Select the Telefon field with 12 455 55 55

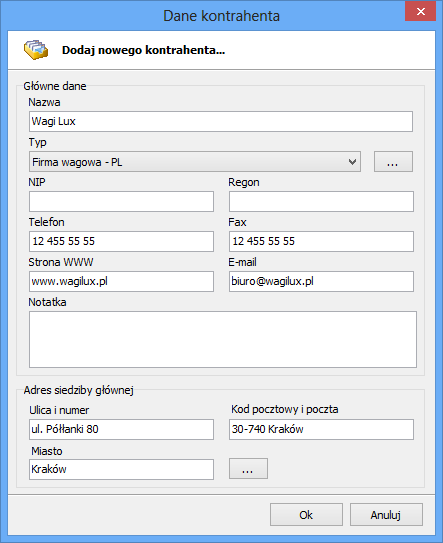[x=121, y=241]
